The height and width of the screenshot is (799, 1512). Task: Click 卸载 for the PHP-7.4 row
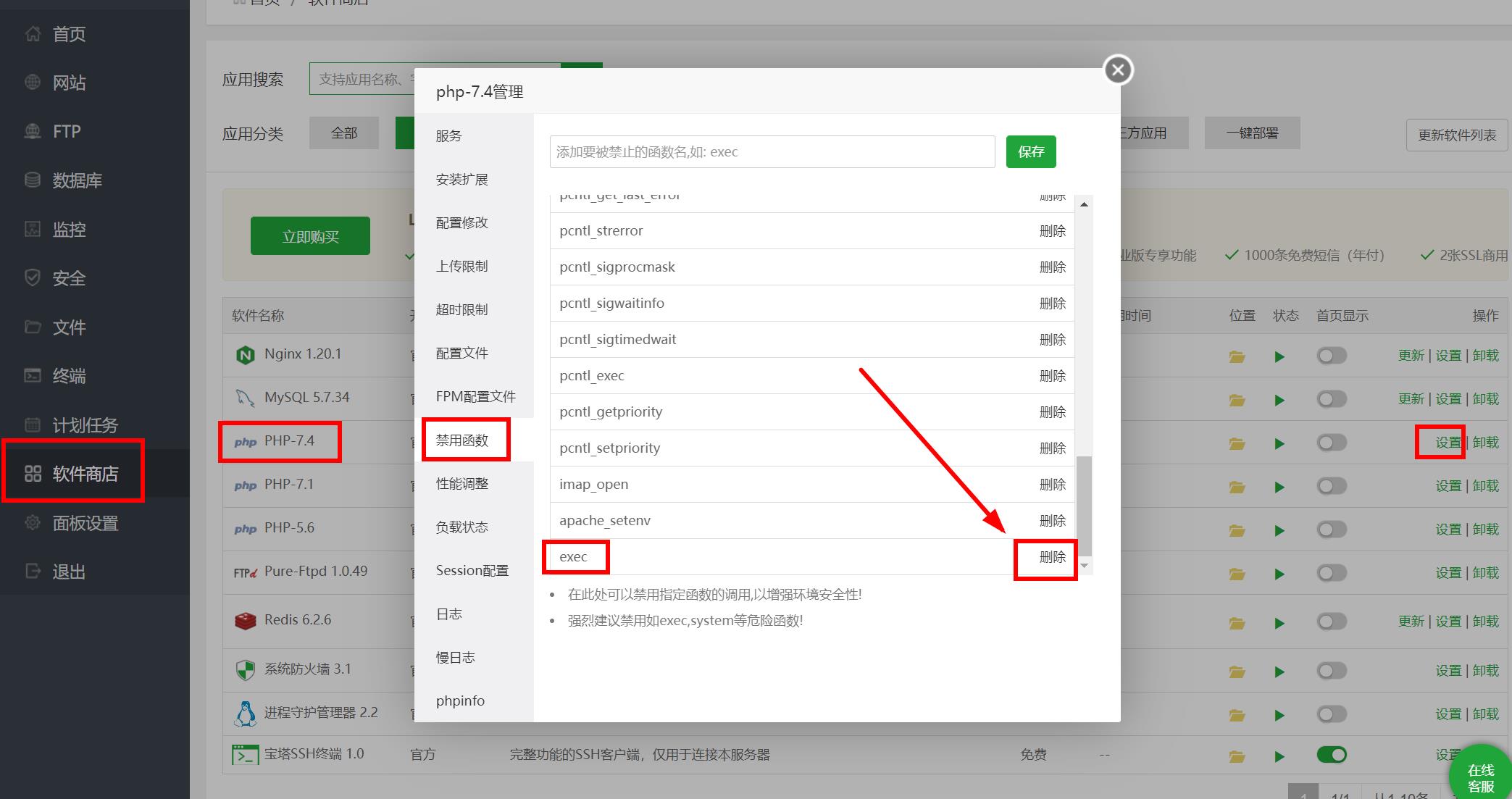coord(1485,443)
